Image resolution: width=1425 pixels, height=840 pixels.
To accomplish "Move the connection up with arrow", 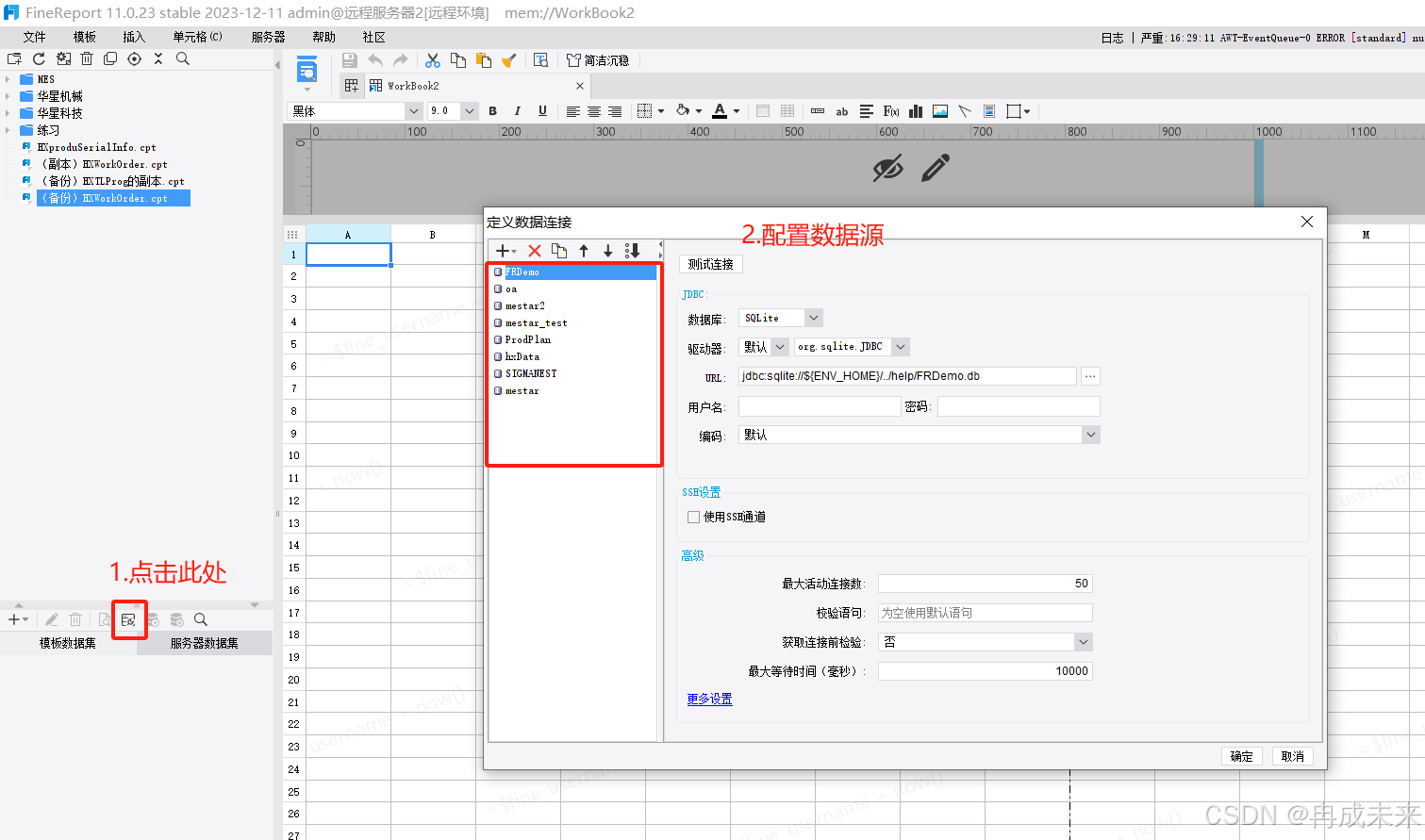I will [584, 251].
